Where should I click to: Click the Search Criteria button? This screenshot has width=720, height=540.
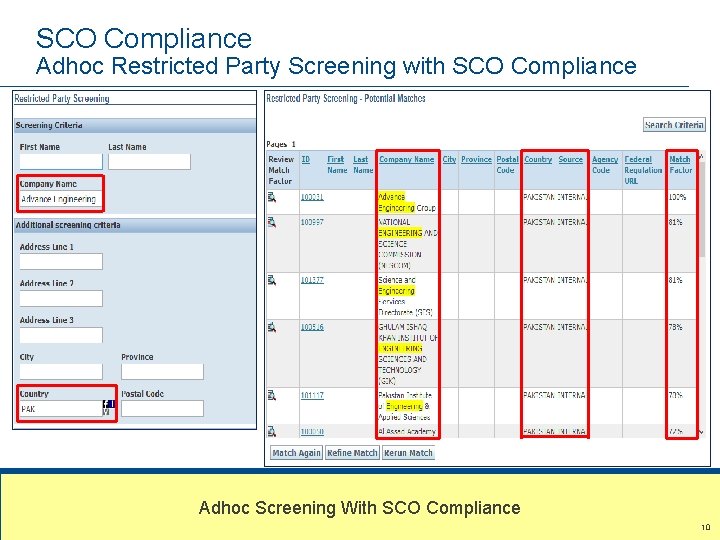click(674, 125)
